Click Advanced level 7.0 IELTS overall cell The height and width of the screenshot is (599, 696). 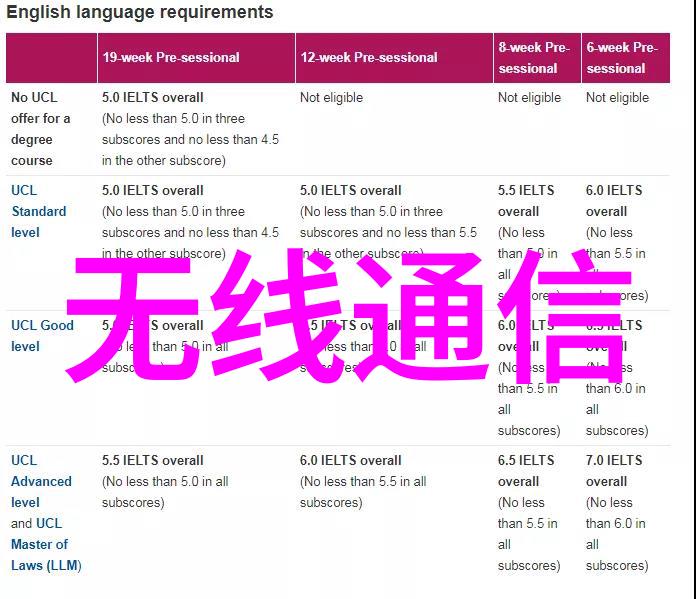pyautogui.click(x=614, y=471)
